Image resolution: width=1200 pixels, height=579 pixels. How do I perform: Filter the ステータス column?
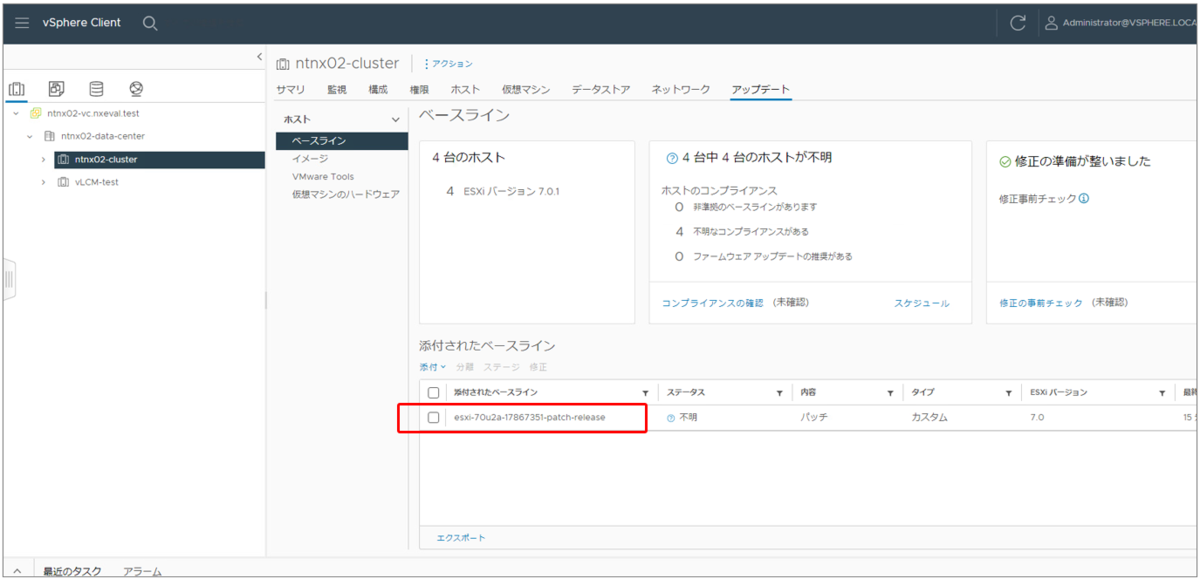coord(779,394)
